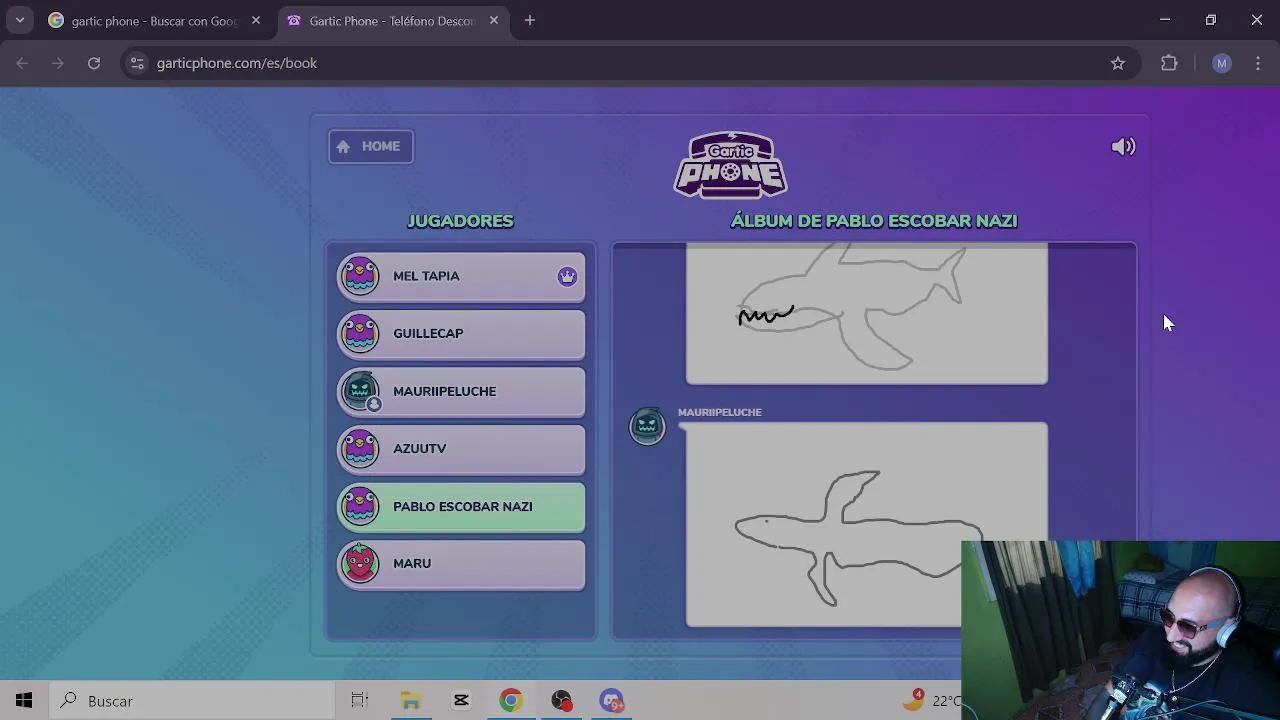Open the Chrome profile avatar
The image size is (1280, 720).
click(1221, 63)
